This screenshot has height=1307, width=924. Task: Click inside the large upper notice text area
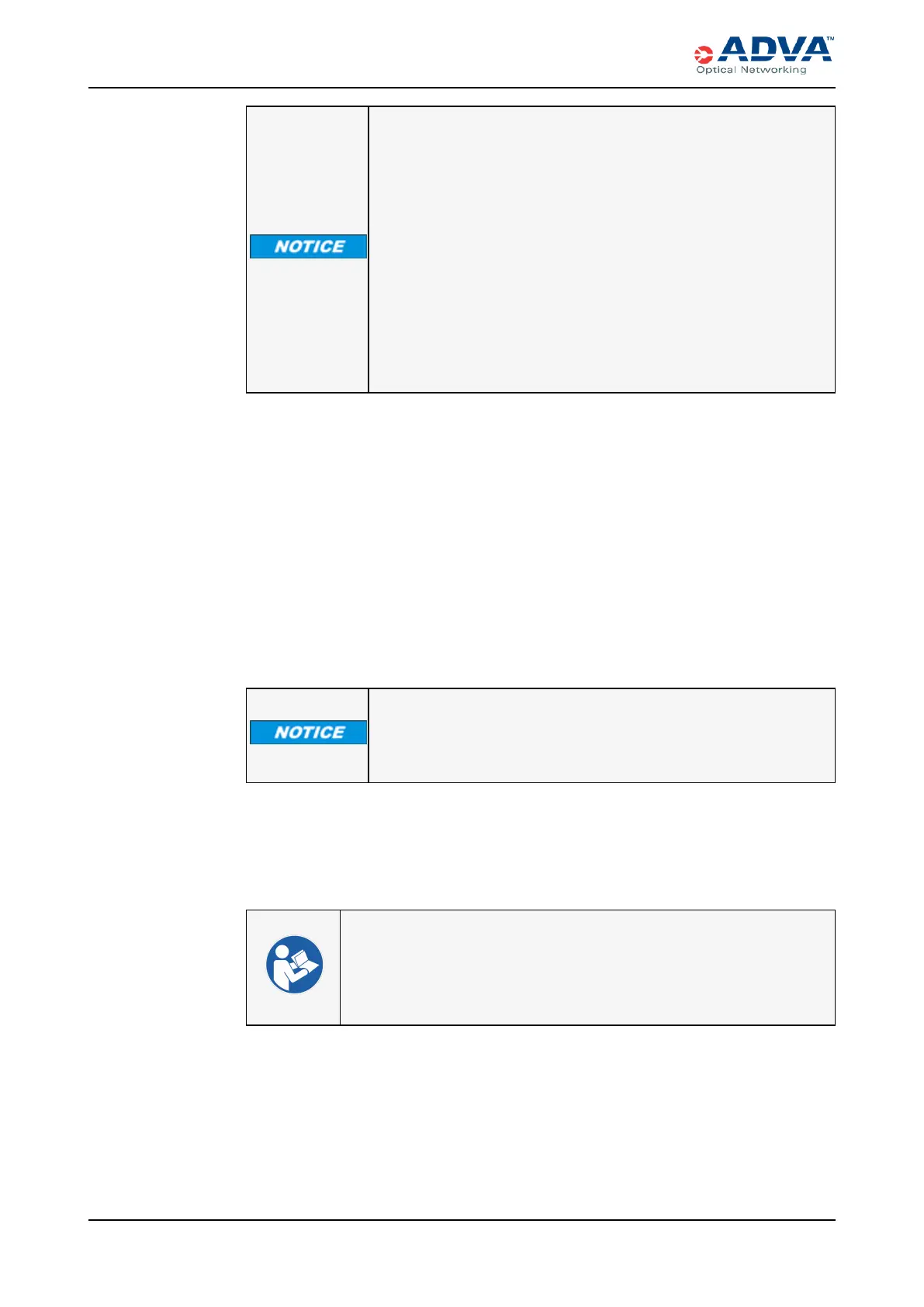pyautogui.click(x=601, y=248)
